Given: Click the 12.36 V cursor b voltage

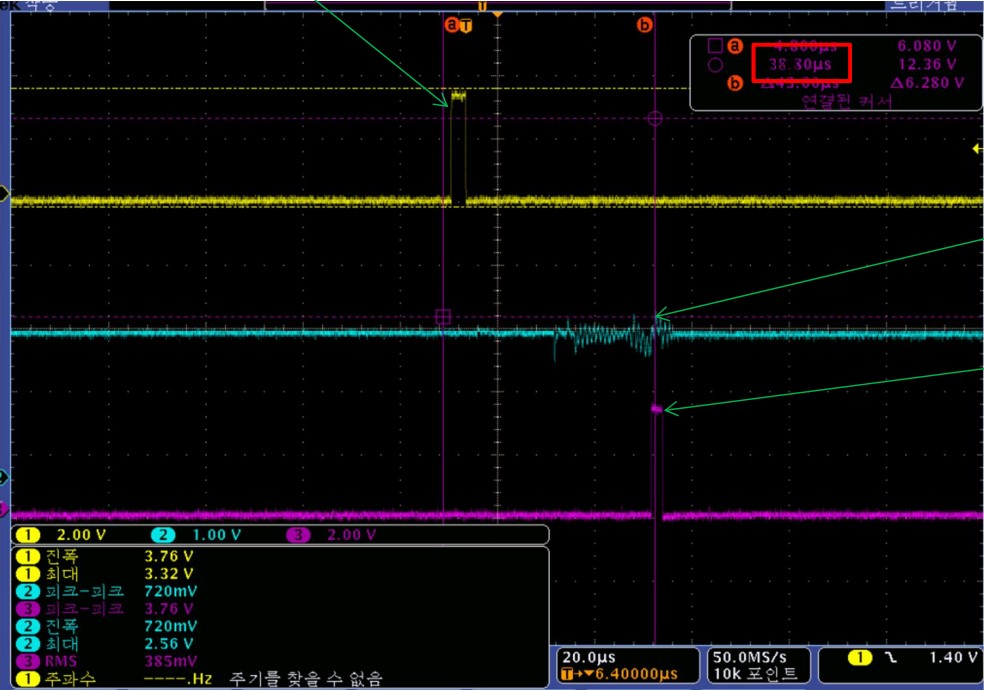Looking at the screenshot, I should coord(927,64).
